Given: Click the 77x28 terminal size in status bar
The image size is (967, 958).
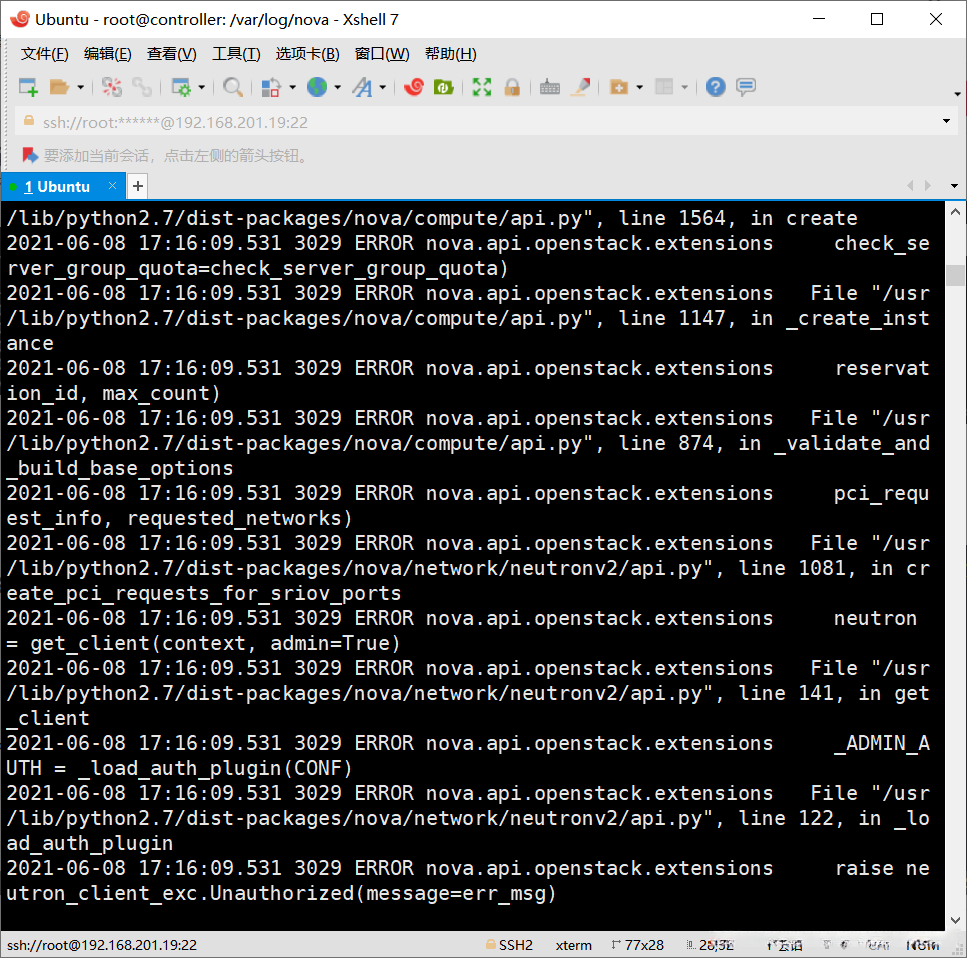Looking at the screenshot, I should point(644,944).
